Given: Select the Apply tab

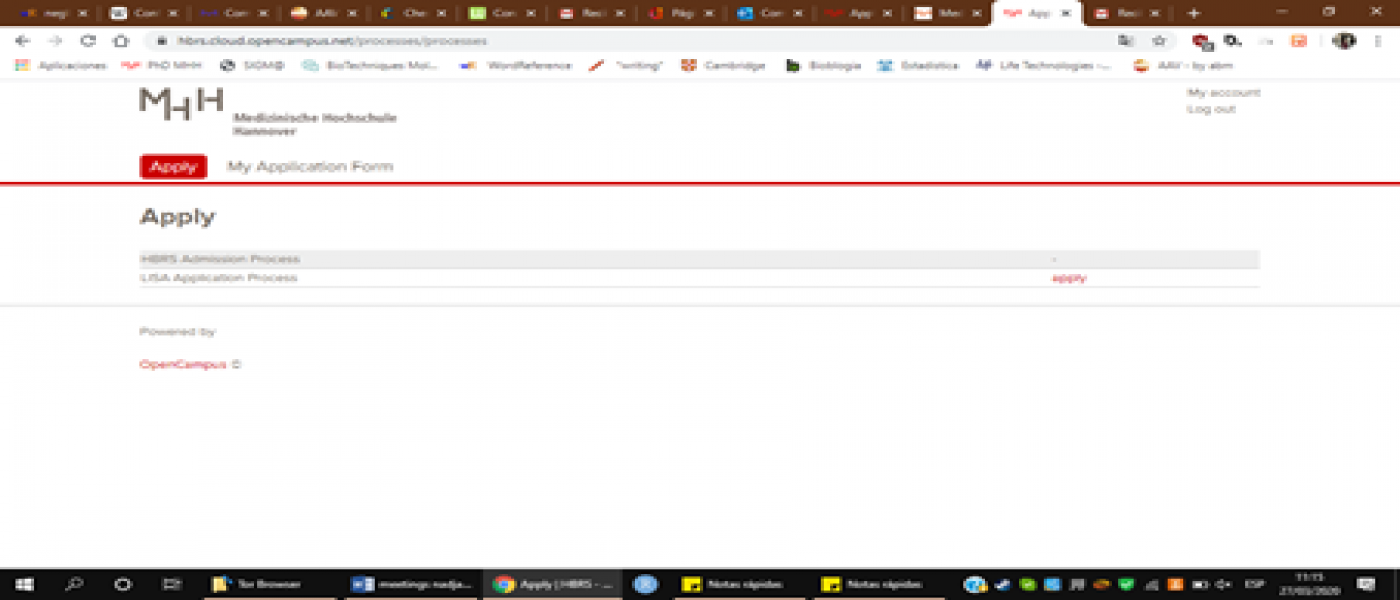Looking at the screenshot, I should [173, 167].
